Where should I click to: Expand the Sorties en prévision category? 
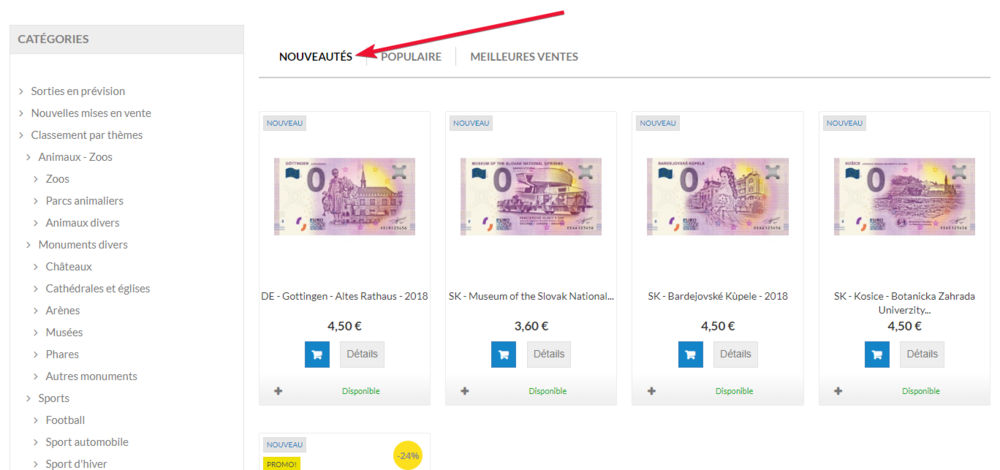[x=21, y=92]
